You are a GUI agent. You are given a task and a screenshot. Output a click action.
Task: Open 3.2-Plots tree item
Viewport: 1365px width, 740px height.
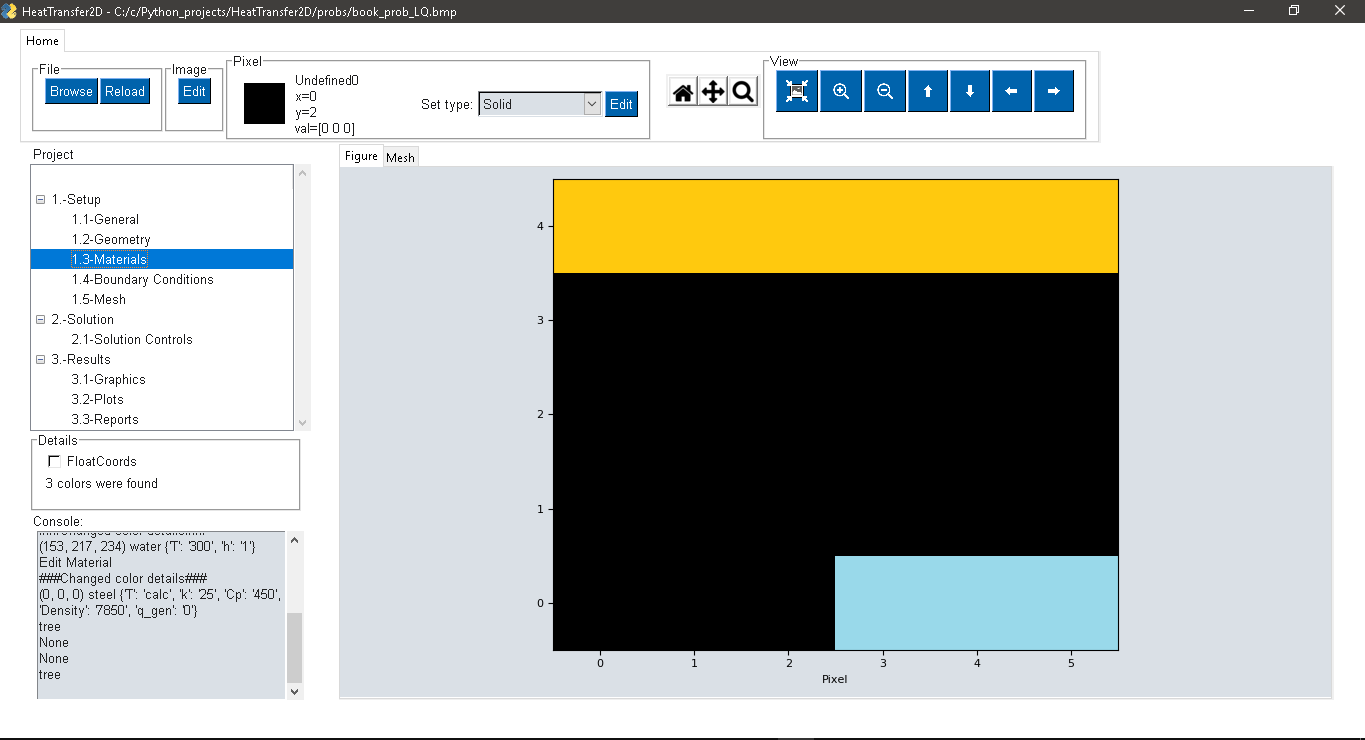97,399
